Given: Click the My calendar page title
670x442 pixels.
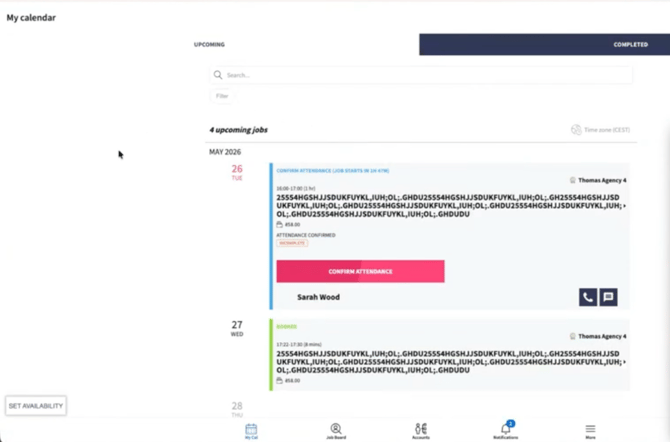Looking at the screenshot, I should [x=31, y=18].
